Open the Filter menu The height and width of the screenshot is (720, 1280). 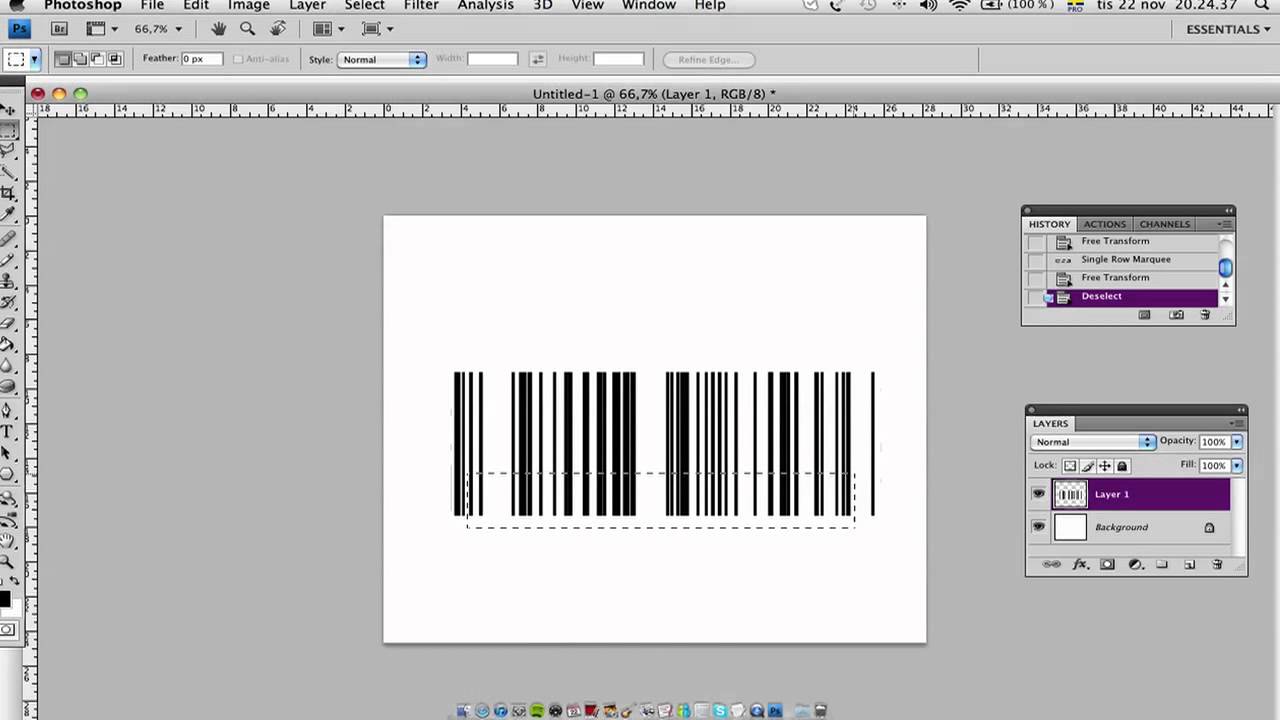point(421,5)
